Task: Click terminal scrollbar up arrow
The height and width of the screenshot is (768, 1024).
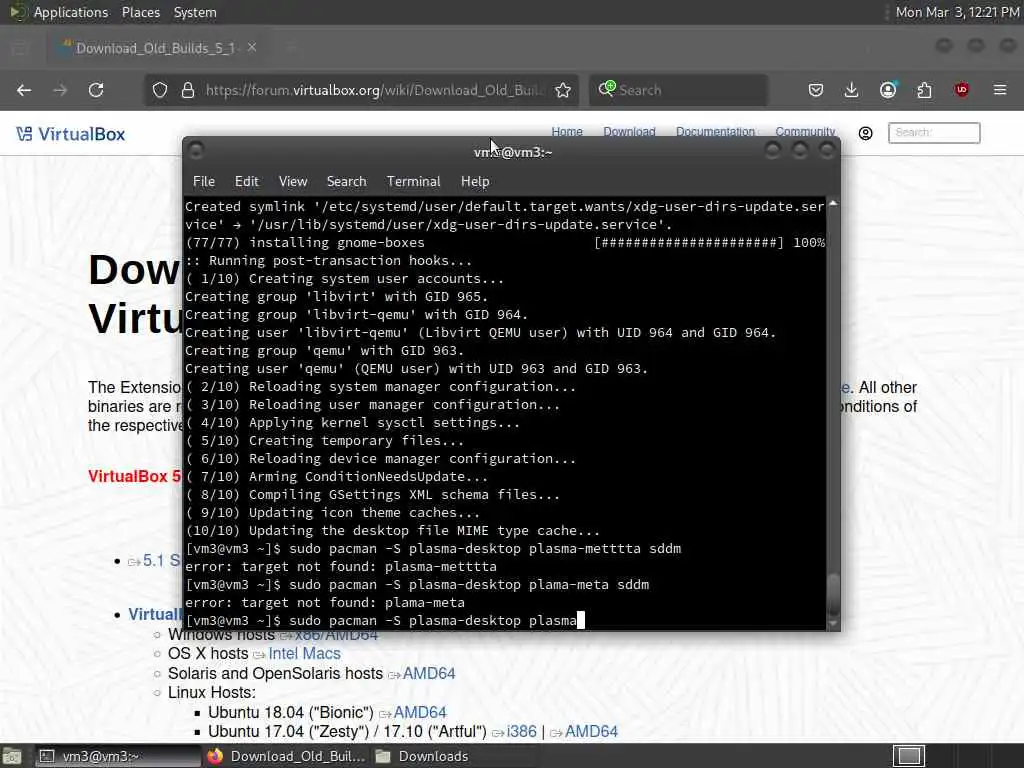Action: click(833, 204)
